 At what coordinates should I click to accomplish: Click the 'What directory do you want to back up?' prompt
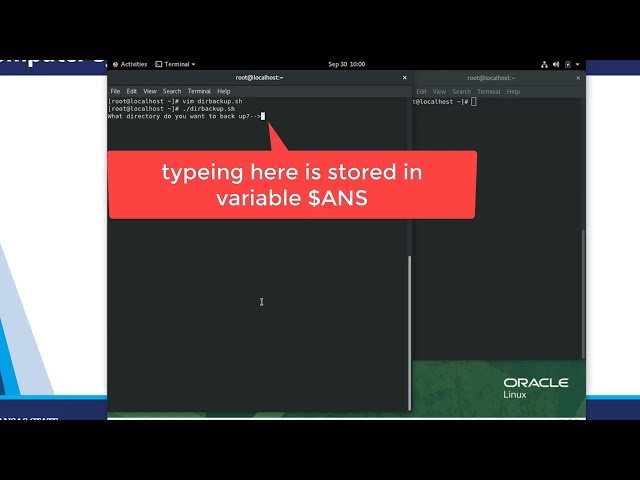pos(184,116)
